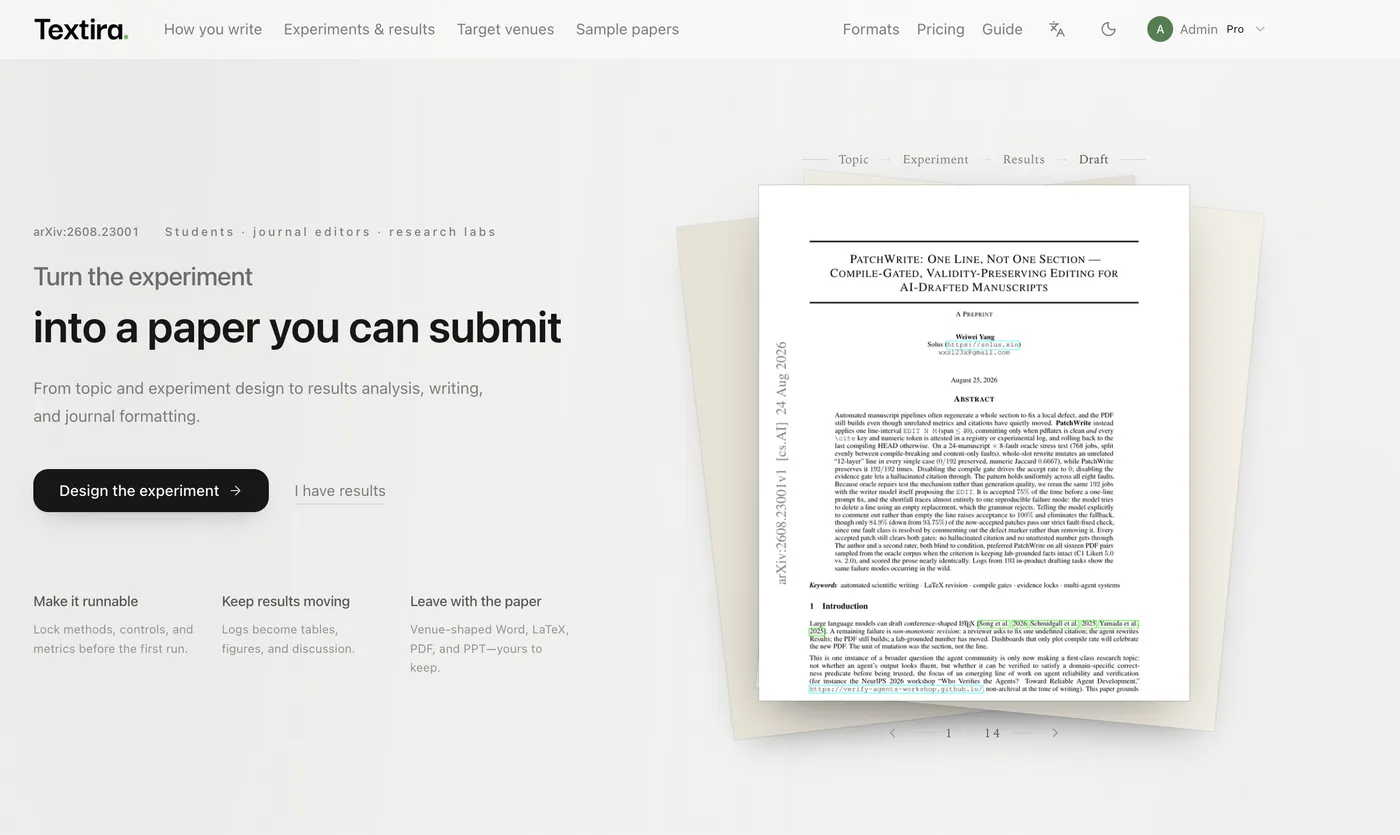Click the Textira logo
The width and height of the screenshot is (1400, 835).
81,29
